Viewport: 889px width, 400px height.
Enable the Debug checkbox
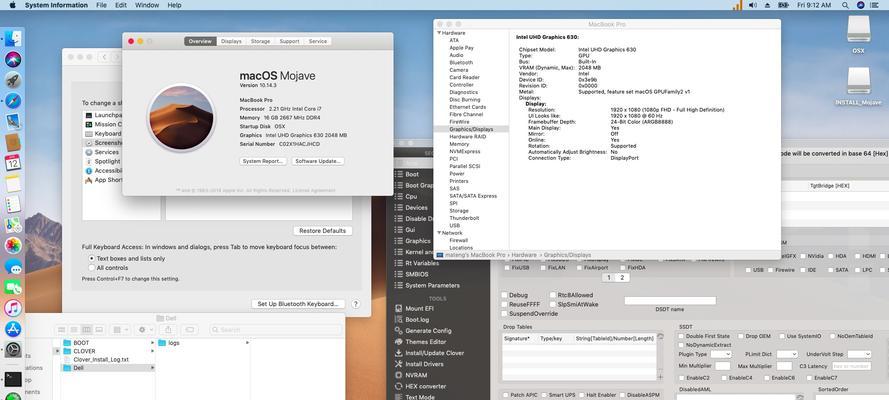505,295
